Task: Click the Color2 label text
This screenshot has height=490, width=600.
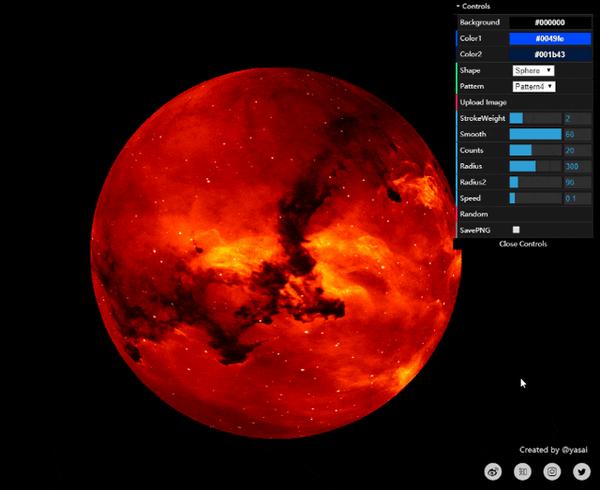Action: click(471, 54)
